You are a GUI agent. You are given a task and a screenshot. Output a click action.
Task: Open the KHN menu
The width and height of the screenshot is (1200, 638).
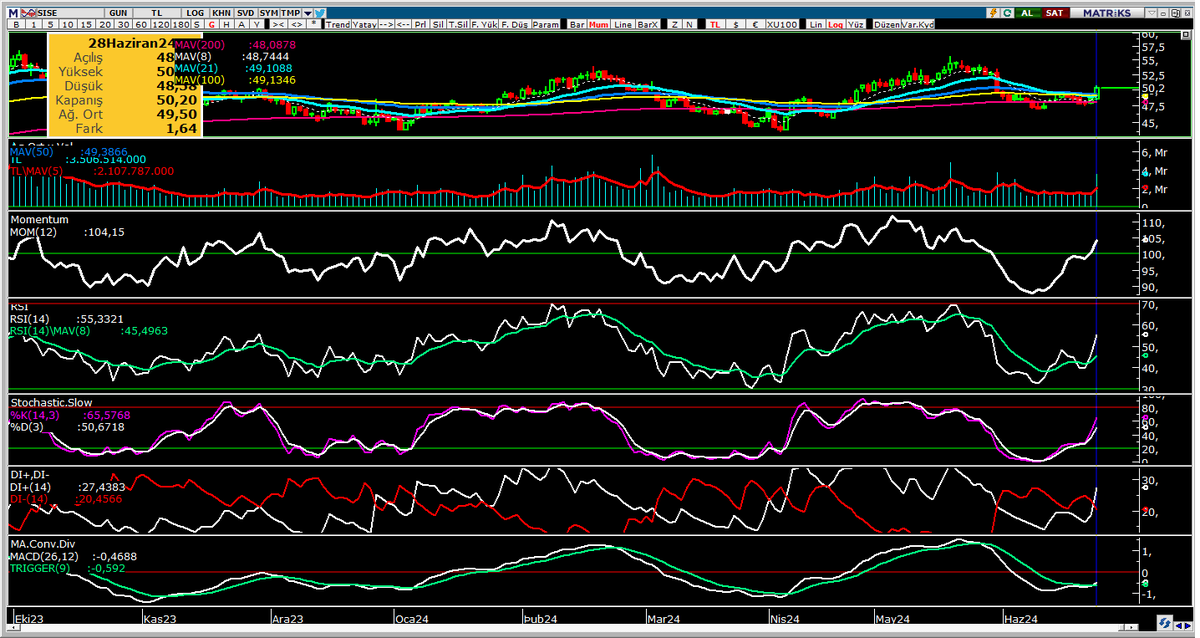point(221,12)
